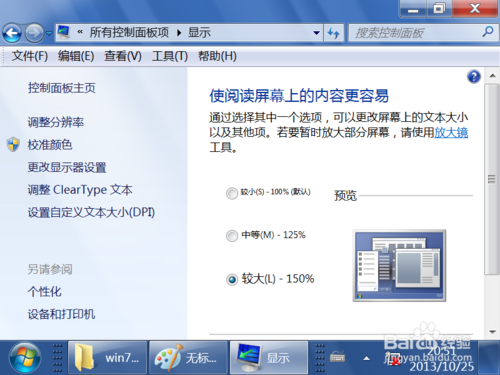Switch to the 无标... Paint taskbar button
The width and height of the screenshot is (500, 375).
click(x=189, y=358)
